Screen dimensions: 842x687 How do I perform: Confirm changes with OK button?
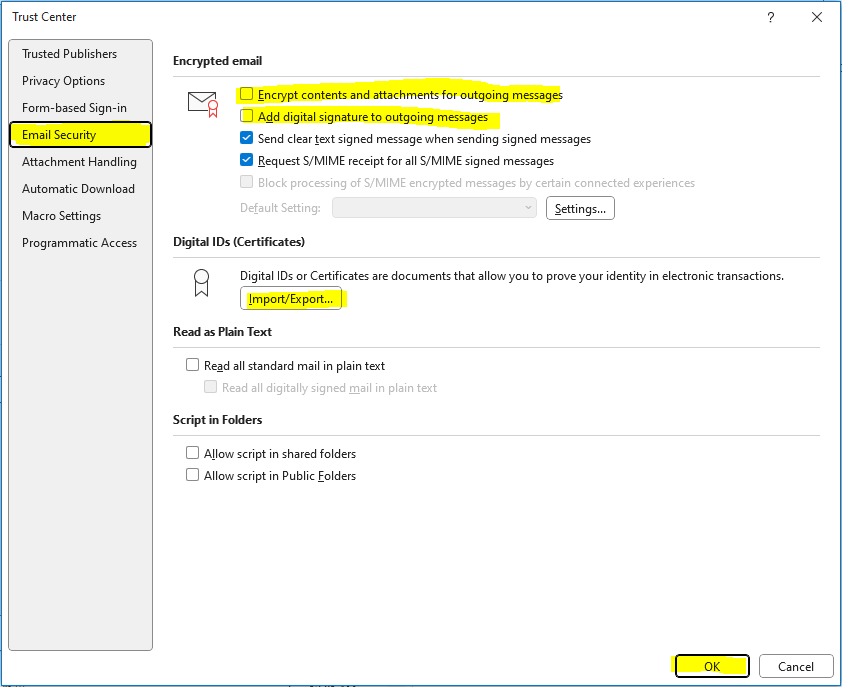(712, 667)
